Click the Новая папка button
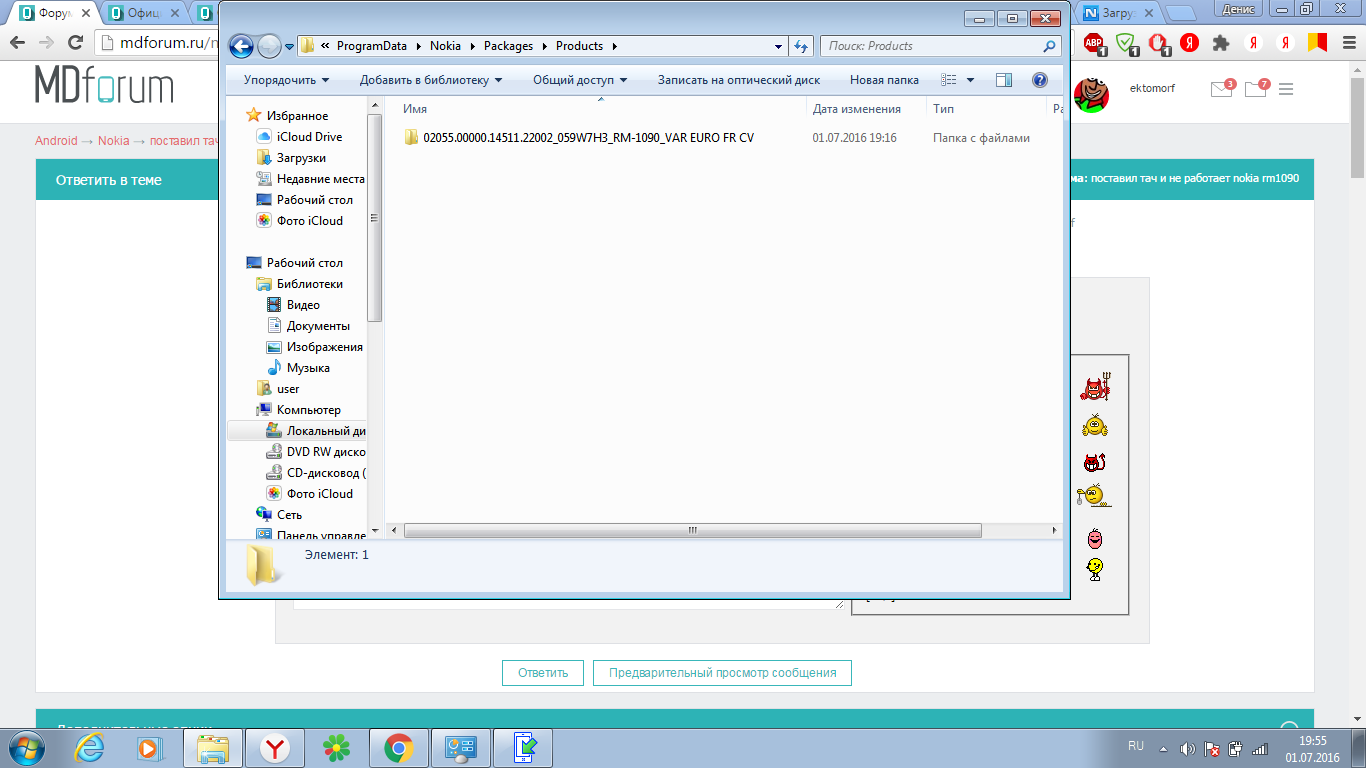Viewport: 1366px width, 768px height. tap(884, 80)
